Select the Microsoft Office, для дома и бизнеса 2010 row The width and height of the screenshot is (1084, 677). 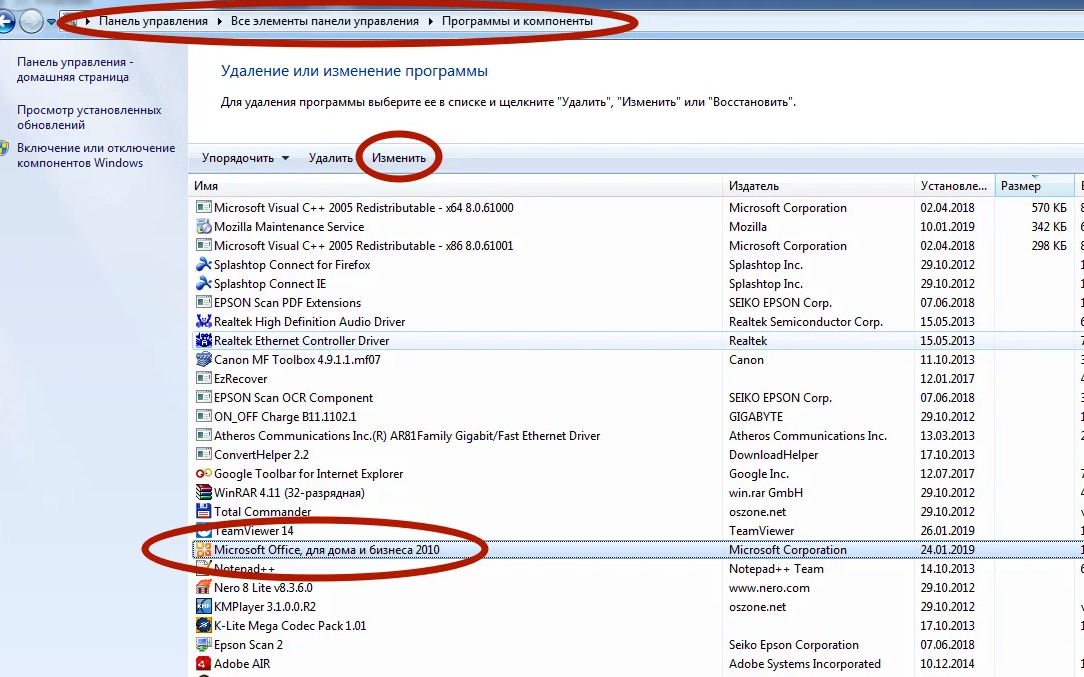636,550
